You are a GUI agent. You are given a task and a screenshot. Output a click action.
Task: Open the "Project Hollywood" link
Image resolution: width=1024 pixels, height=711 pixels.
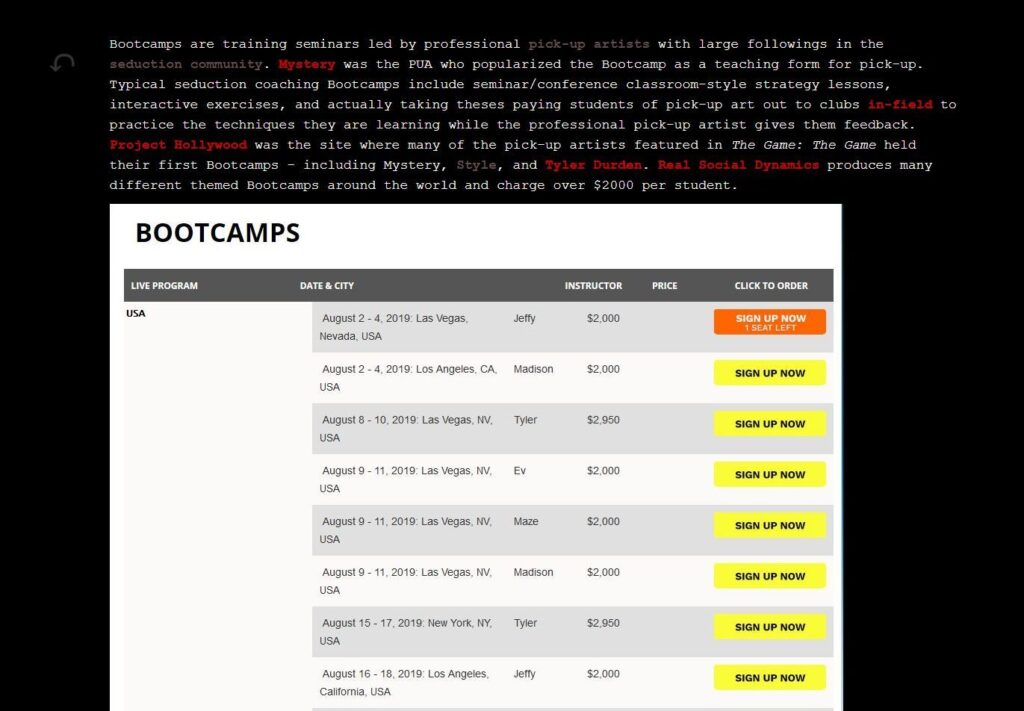[177, 144]
